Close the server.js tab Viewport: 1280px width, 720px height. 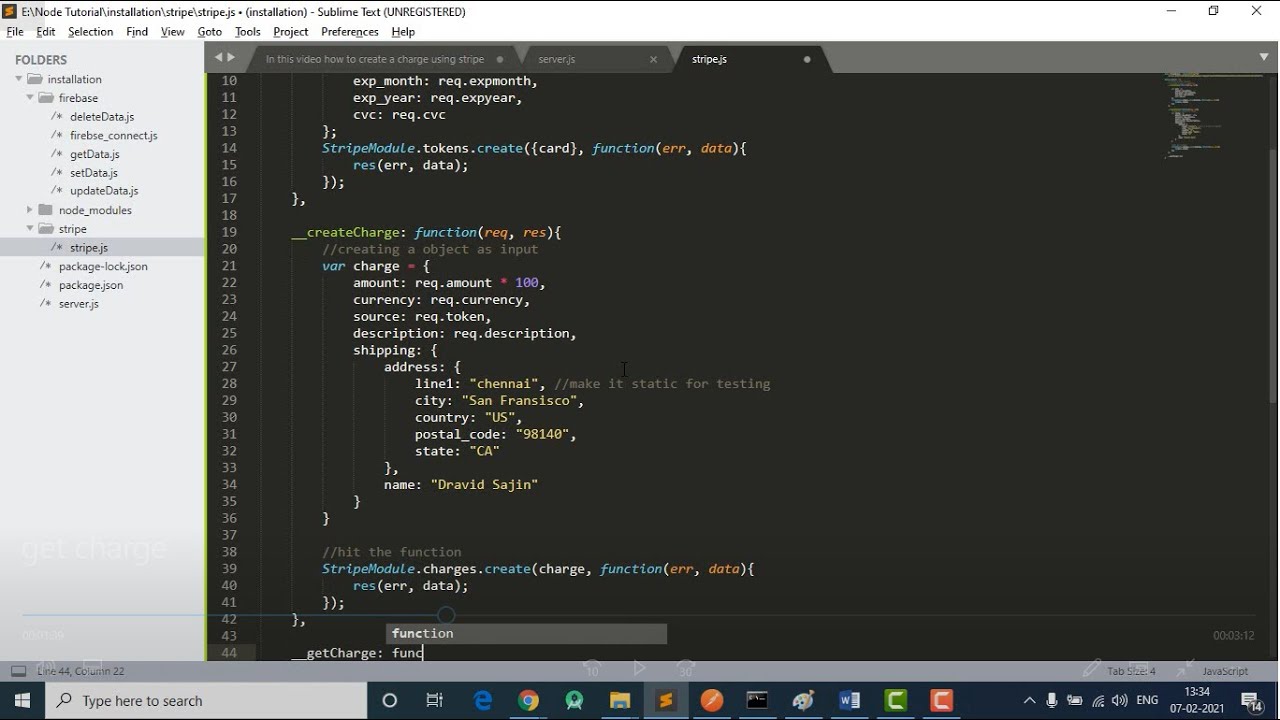pyautogui.click(x=654, y=59)
